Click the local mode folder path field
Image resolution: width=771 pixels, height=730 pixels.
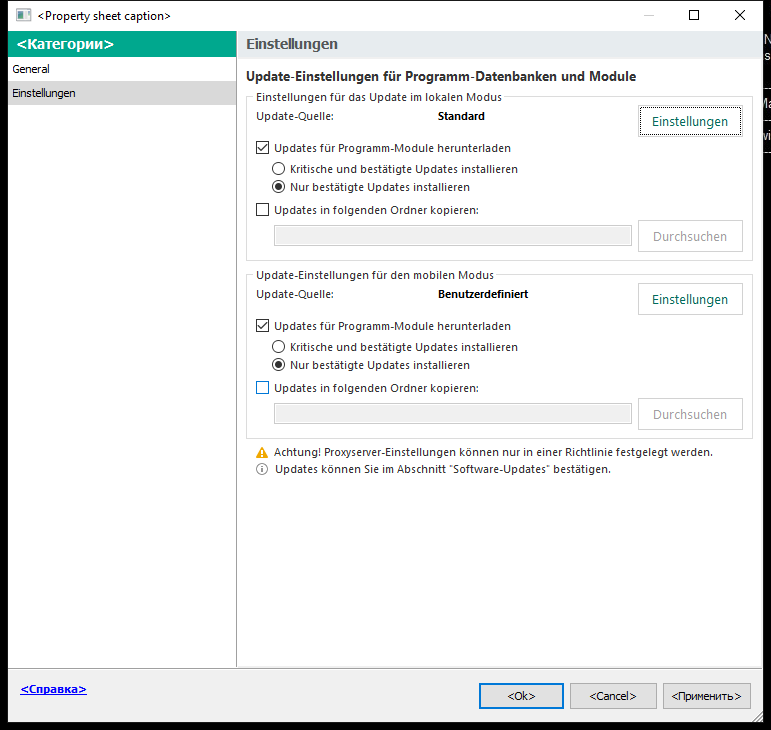[453, 236]
